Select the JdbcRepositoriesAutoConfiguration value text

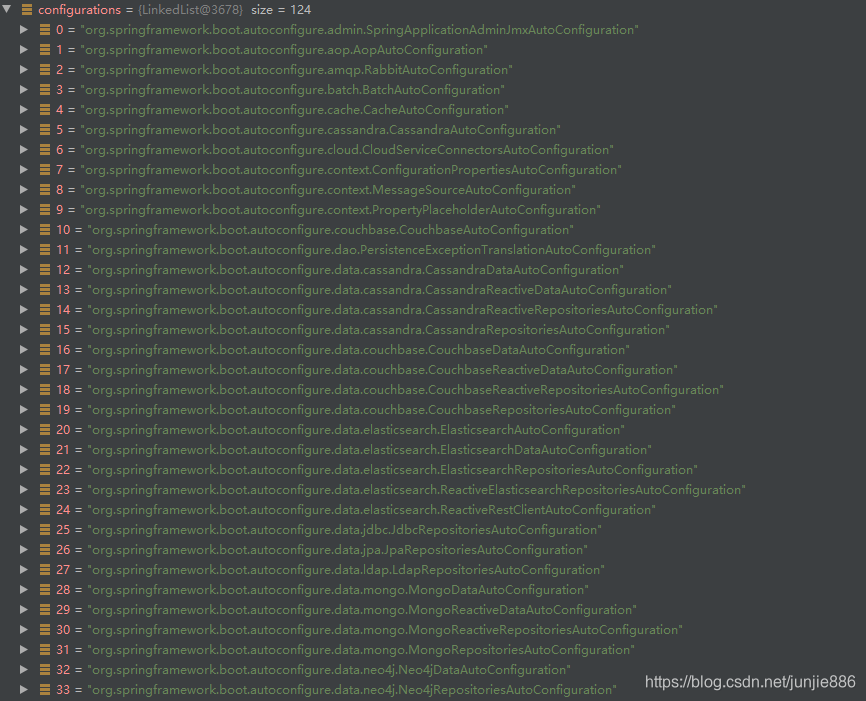pos(345,530)
